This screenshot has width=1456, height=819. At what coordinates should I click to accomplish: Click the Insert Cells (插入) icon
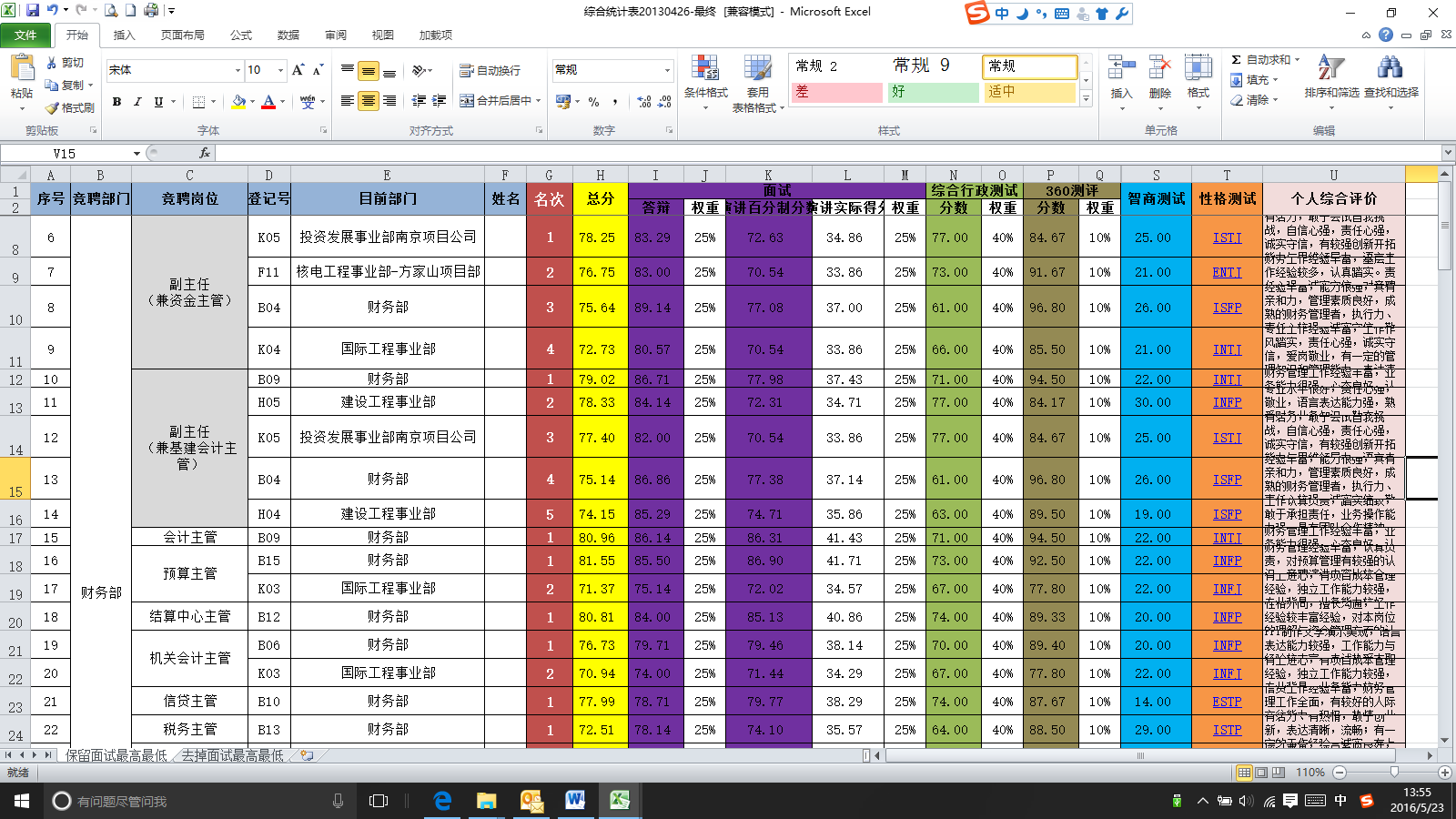tap(1121, 77)
